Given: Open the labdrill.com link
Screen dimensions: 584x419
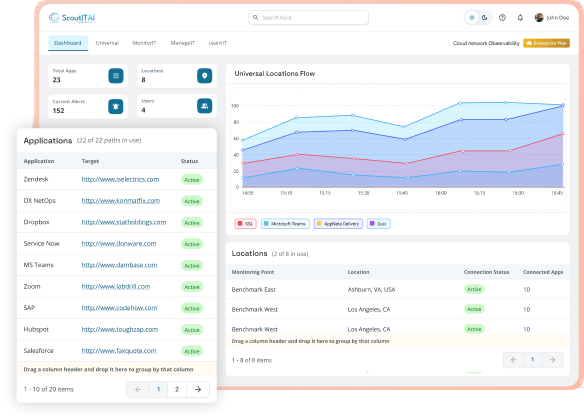Looking at the screenshot, I should pyautogui.click(x=116, y=286).
